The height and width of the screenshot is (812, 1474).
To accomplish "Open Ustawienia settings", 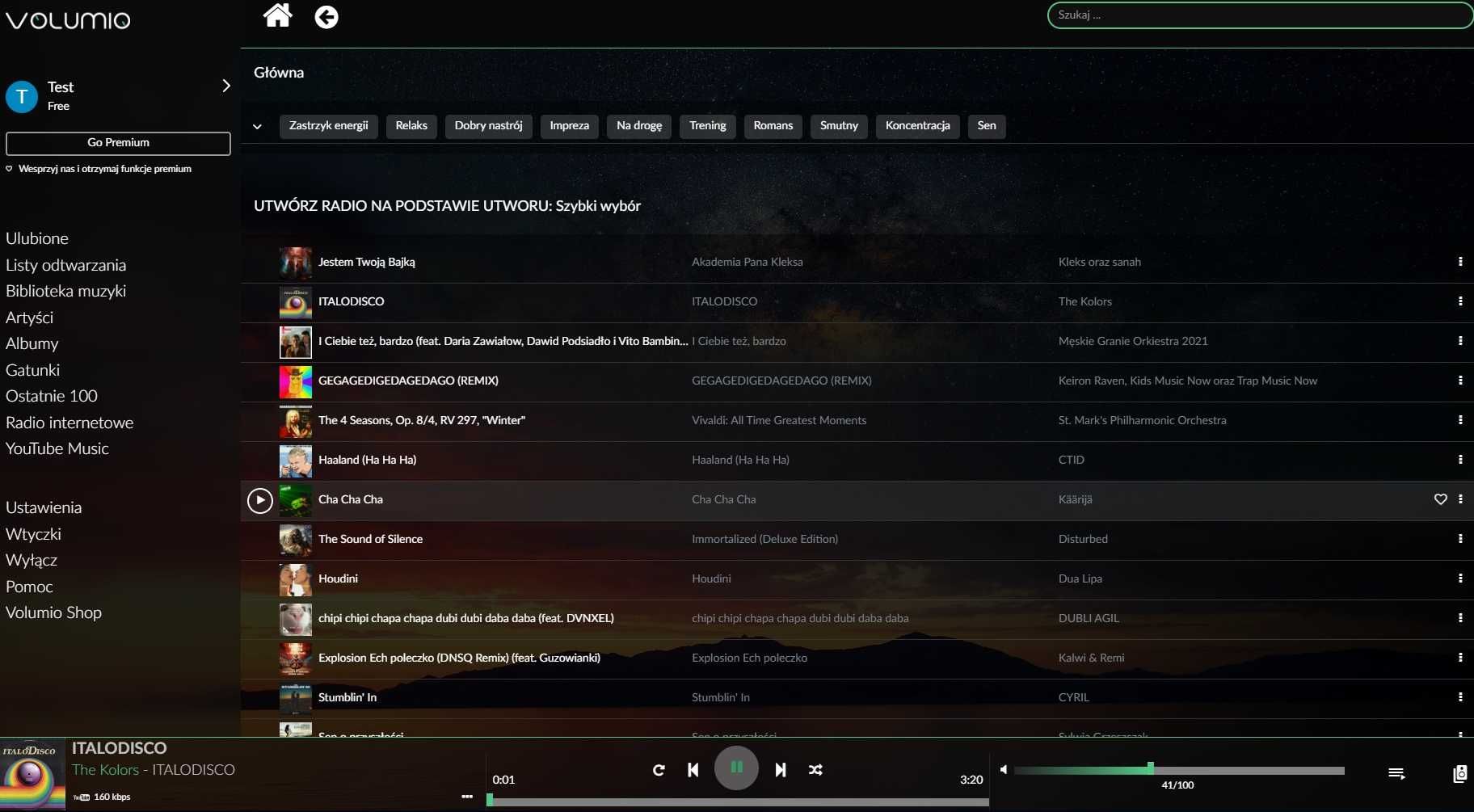I will pos(44,507).
